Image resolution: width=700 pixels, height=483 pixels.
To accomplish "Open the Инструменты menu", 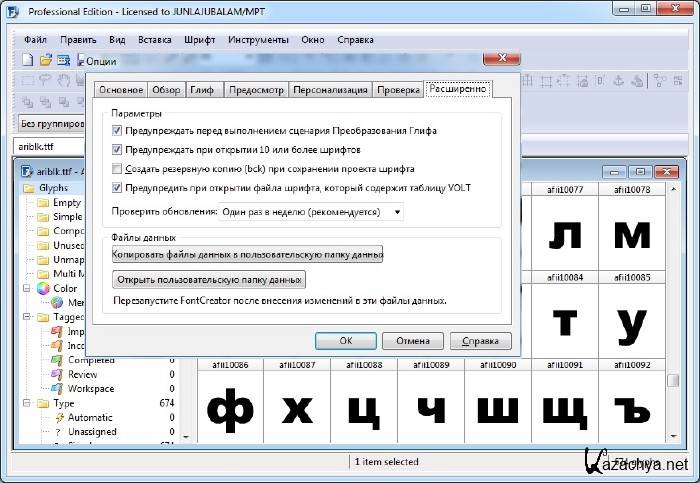I will (x=257, y=40).
